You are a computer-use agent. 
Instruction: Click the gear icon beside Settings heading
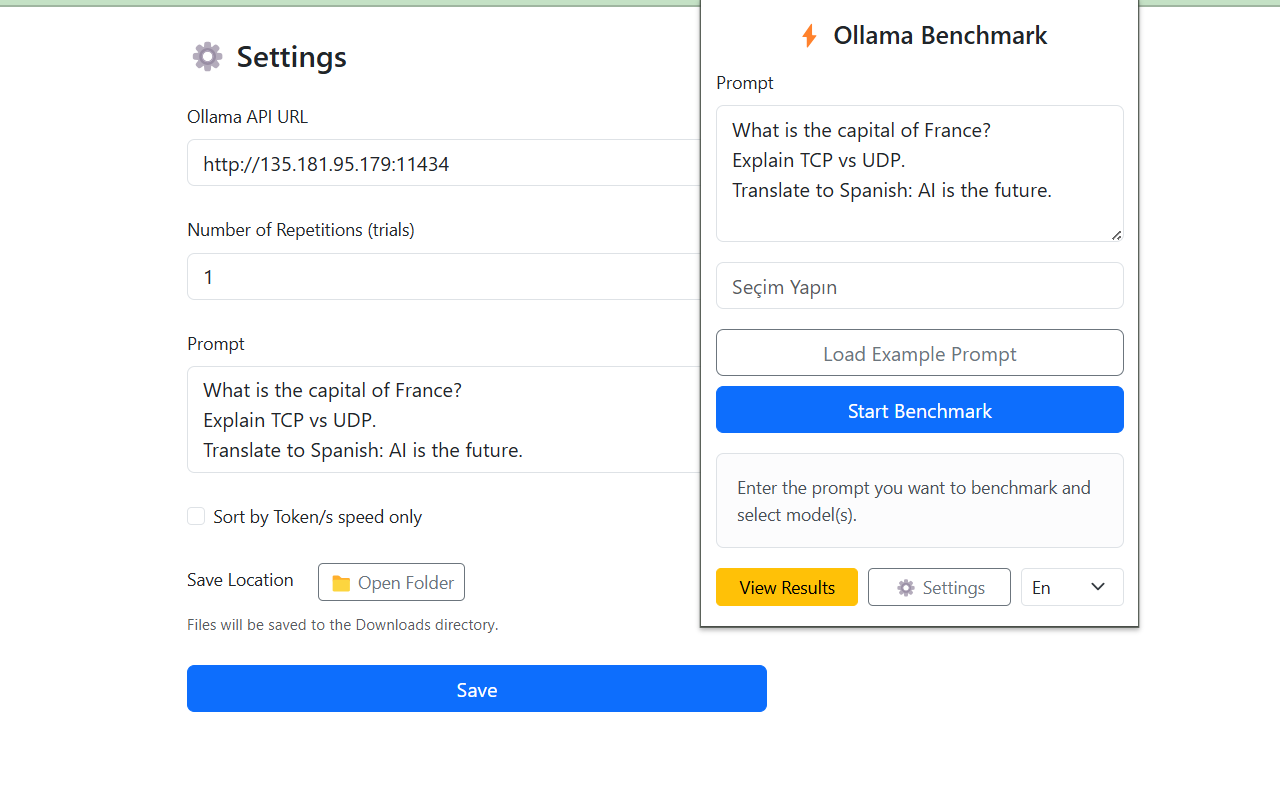pos(207,56)
